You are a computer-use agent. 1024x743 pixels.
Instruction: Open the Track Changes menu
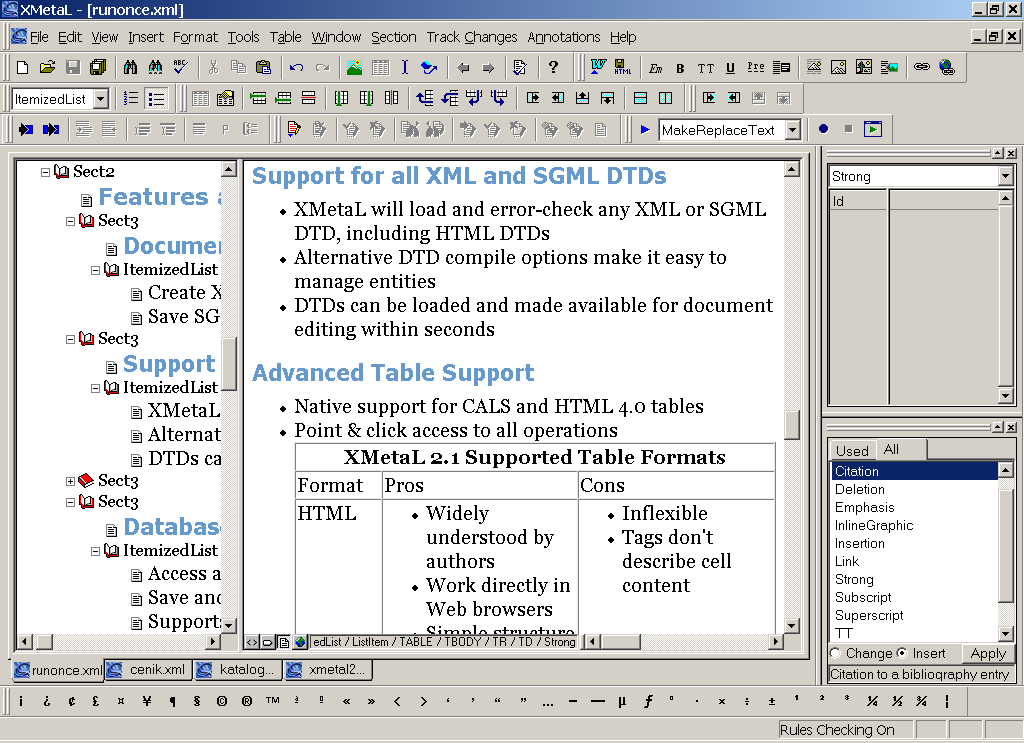coord(472,37)
